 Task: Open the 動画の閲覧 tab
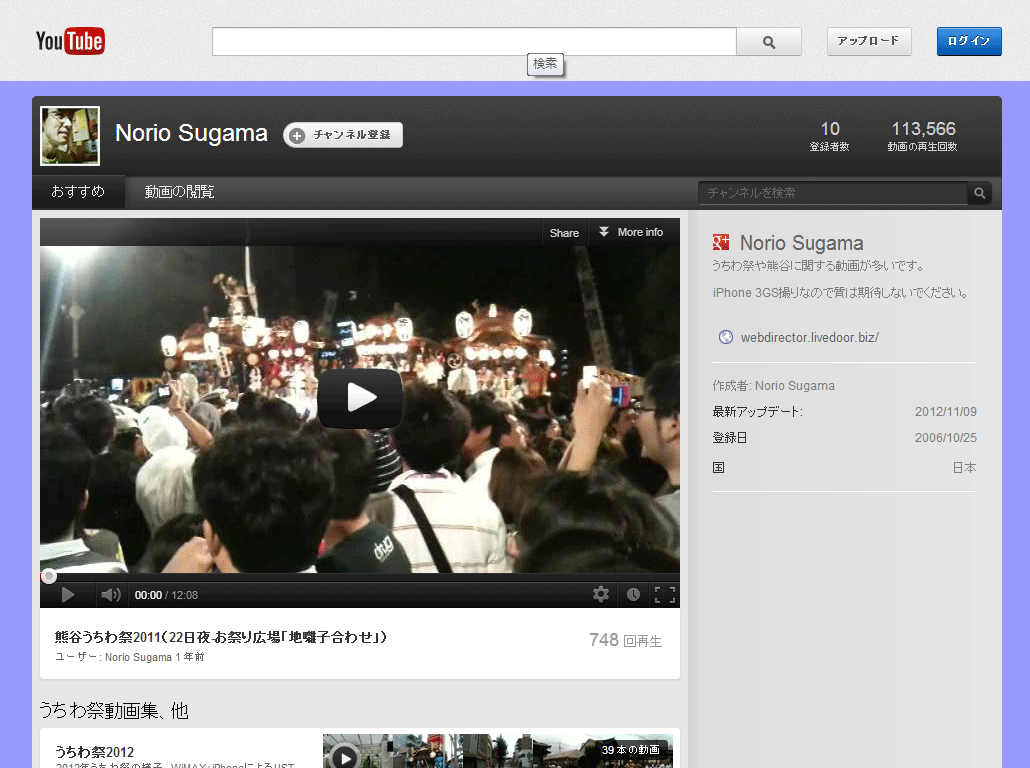[179, 192]
